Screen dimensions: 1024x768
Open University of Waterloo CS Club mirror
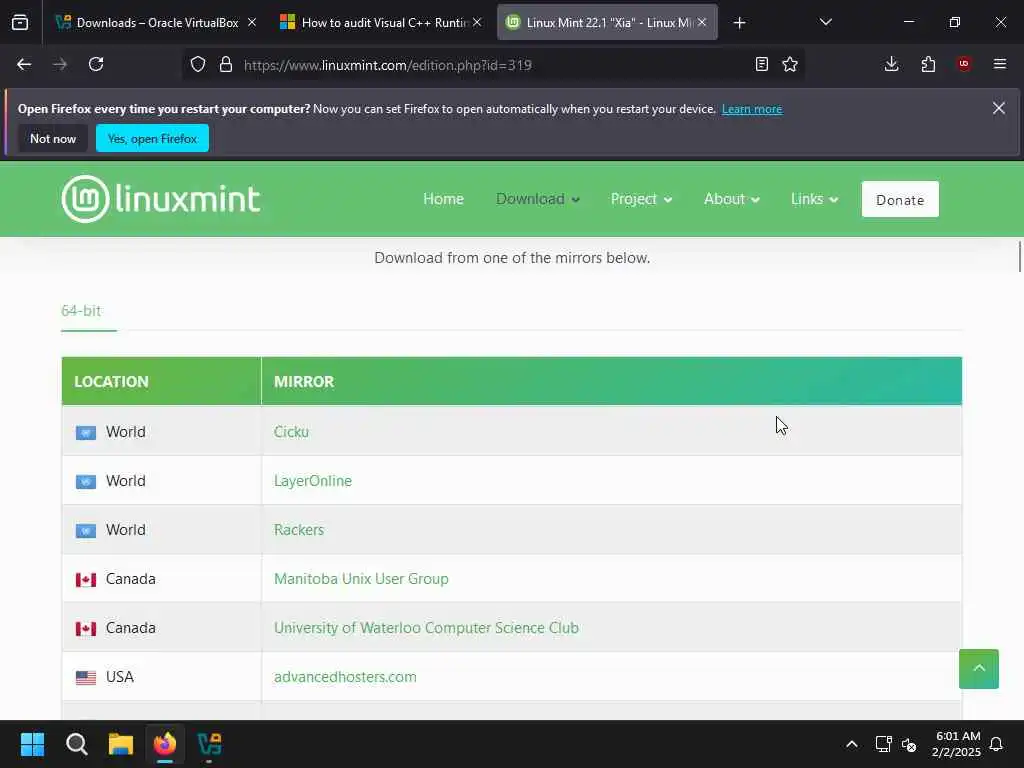(x=426, y=628)
